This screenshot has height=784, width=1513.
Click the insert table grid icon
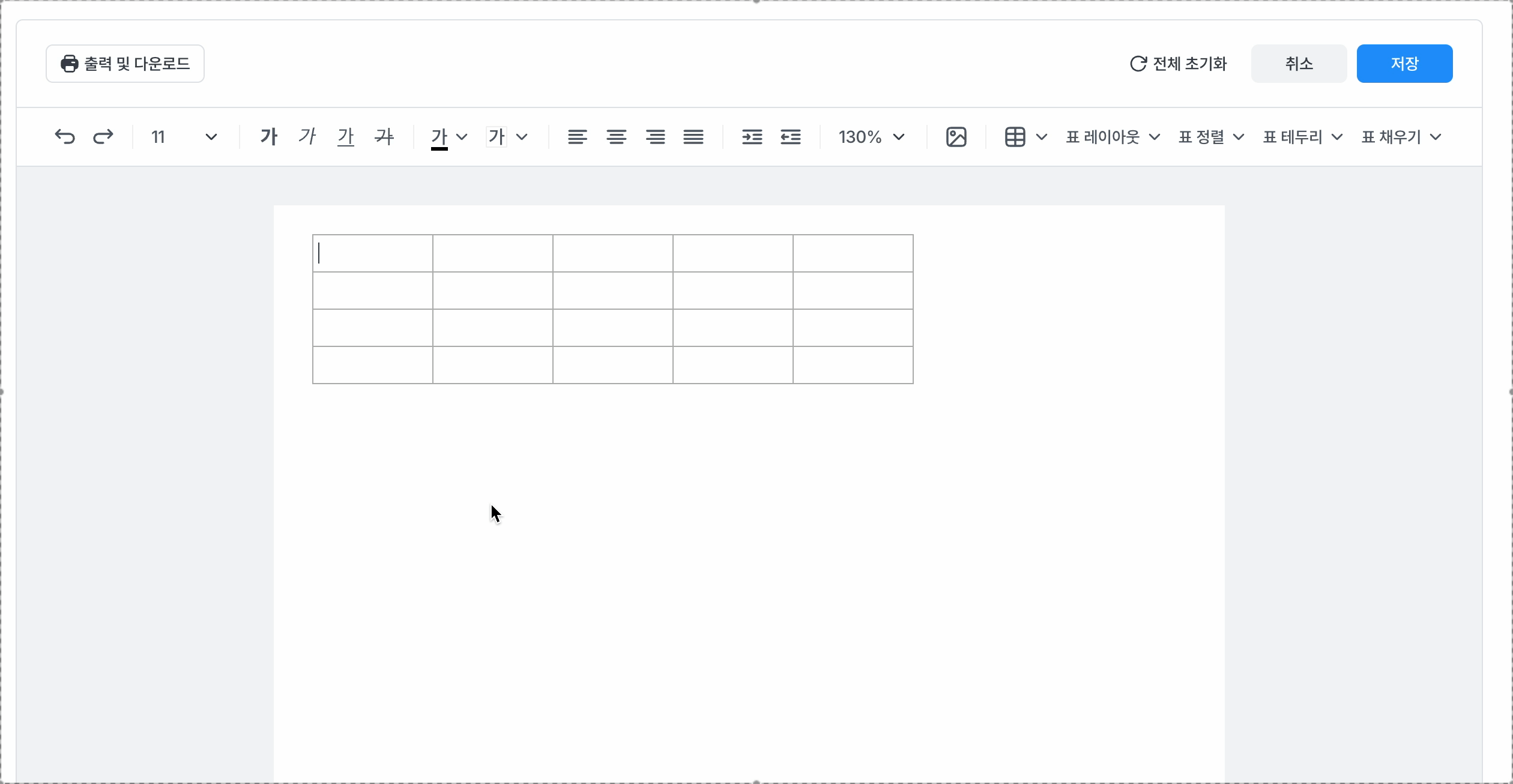point(1015,137)
